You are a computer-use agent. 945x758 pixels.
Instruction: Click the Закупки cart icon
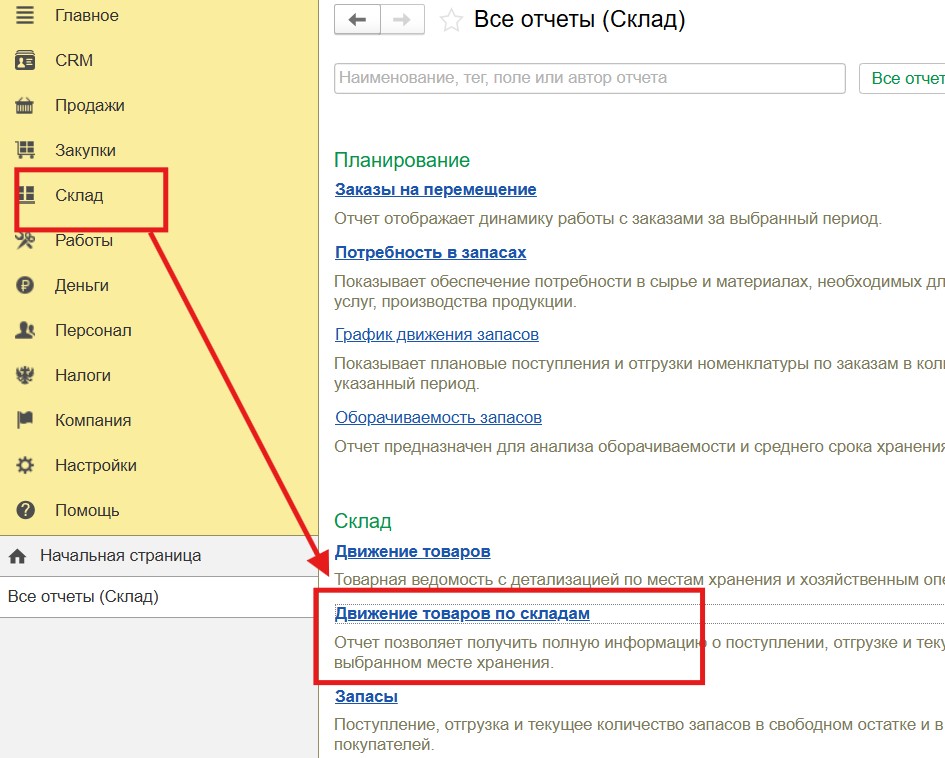pyautogui.click(x=25, y=151)
